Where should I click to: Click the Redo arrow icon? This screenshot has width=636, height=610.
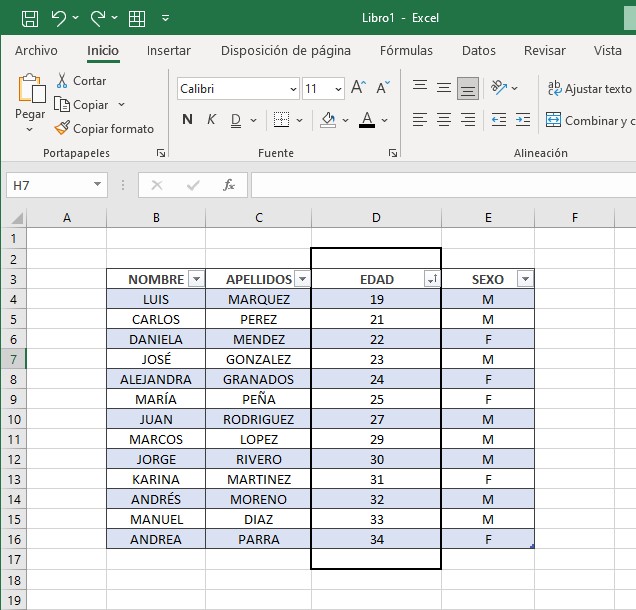click(98, 18)
